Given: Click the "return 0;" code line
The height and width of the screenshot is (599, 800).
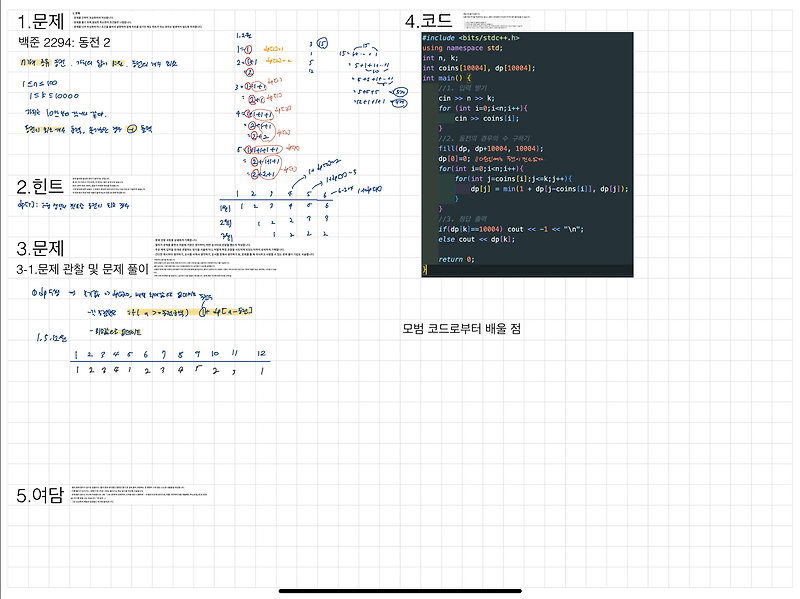Looking at the screenshot, I should coord(456,259).
